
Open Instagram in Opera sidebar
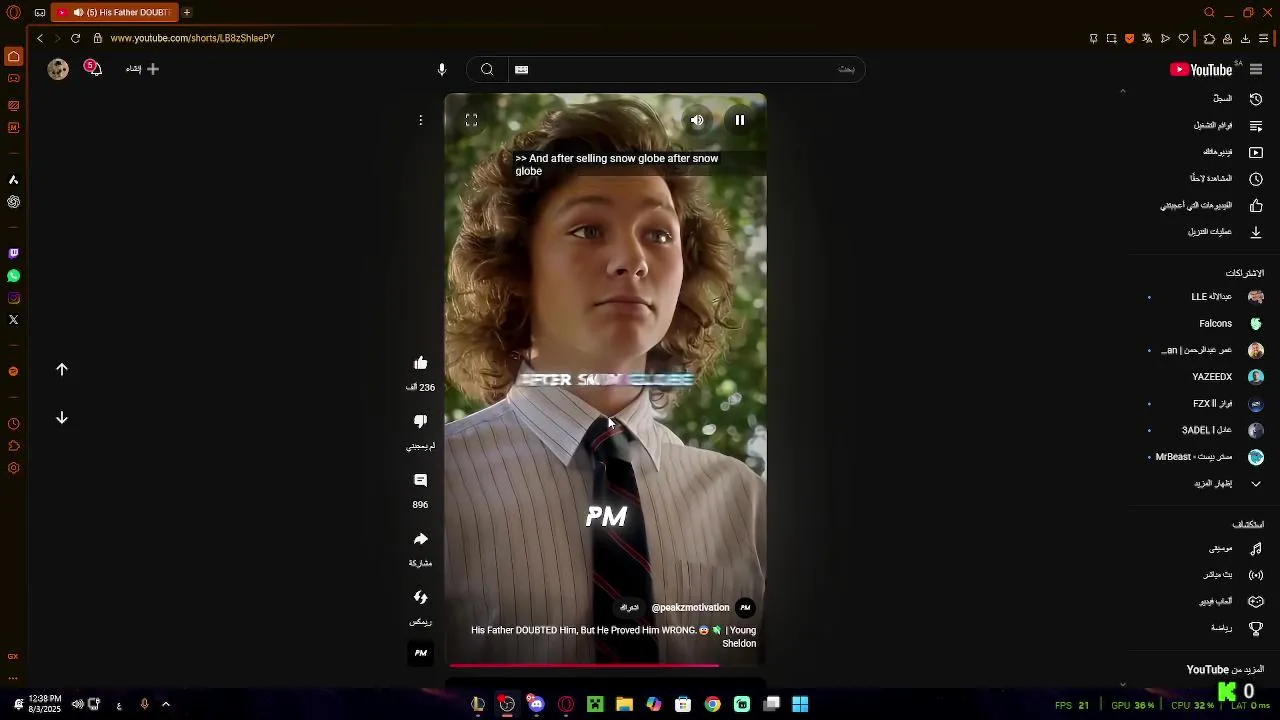(13, 298)
